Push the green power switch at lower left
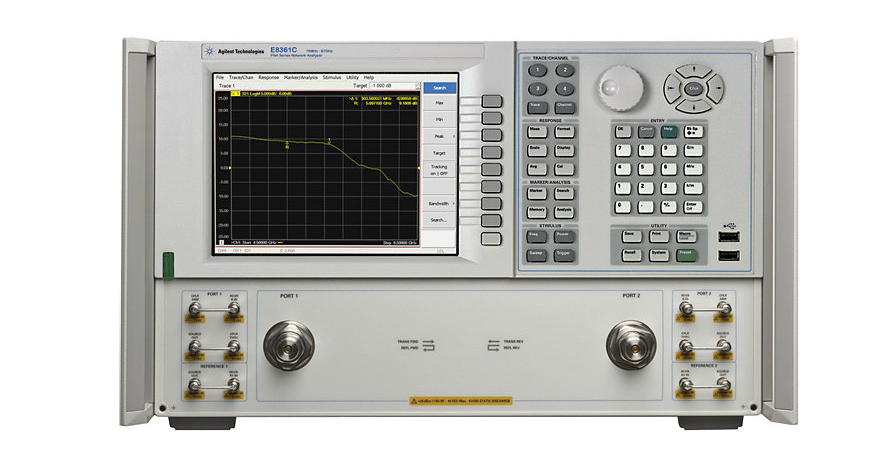872x476 pixels. (168, 265)
